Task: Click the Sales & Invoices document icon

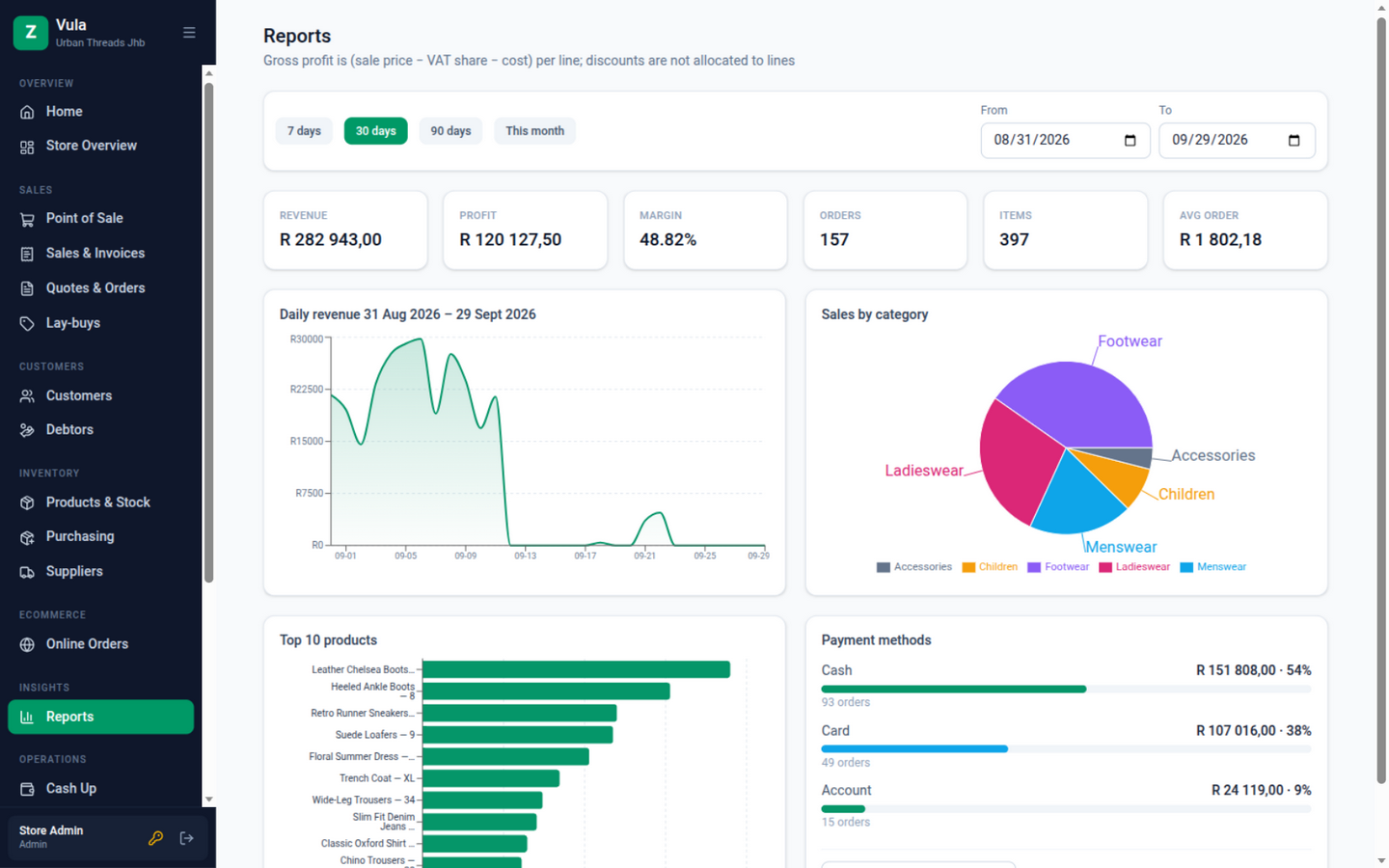Action: tap(27, 254)
